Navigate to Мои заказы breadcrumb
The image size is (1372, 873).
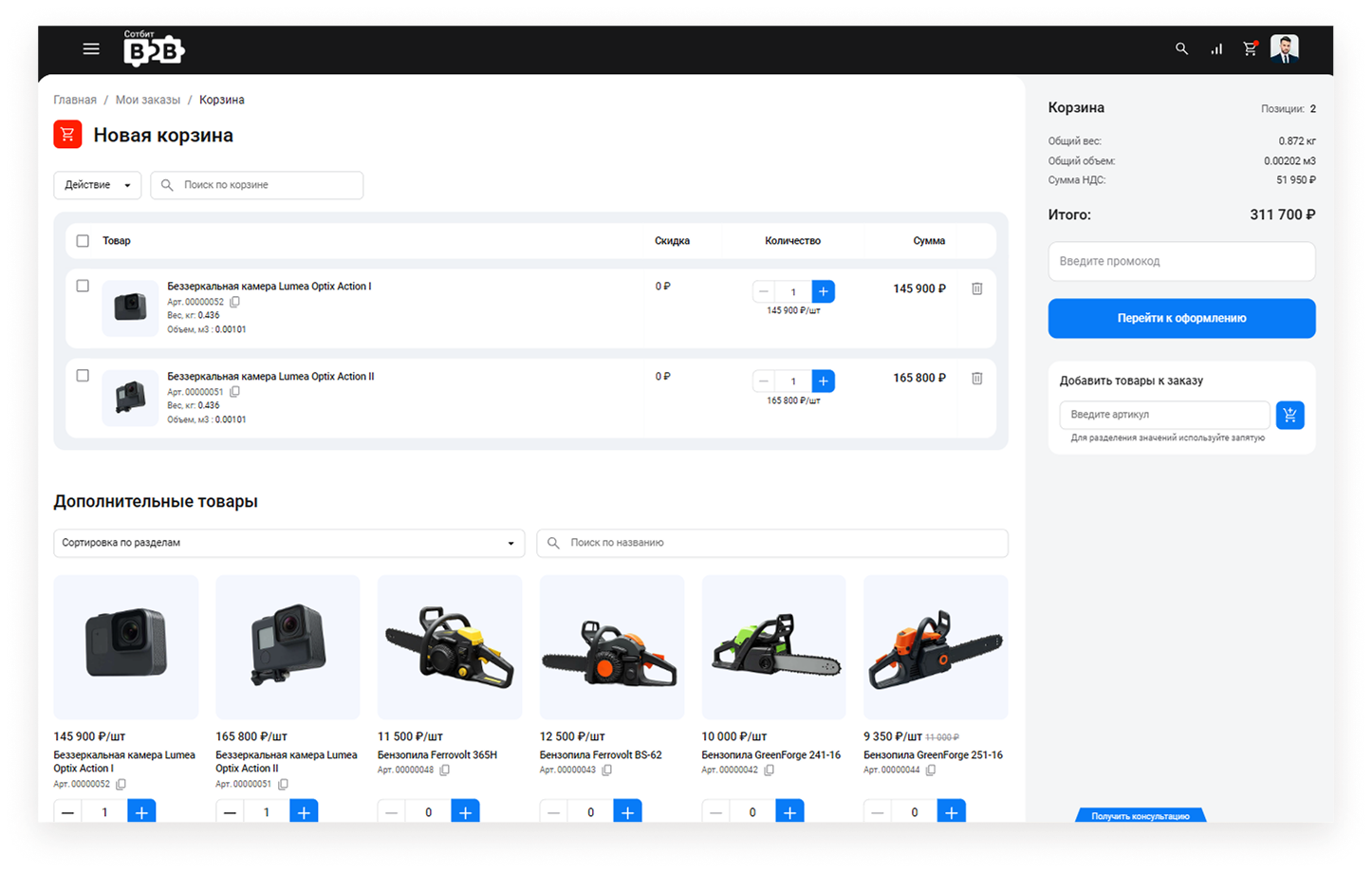coord(147,100)
